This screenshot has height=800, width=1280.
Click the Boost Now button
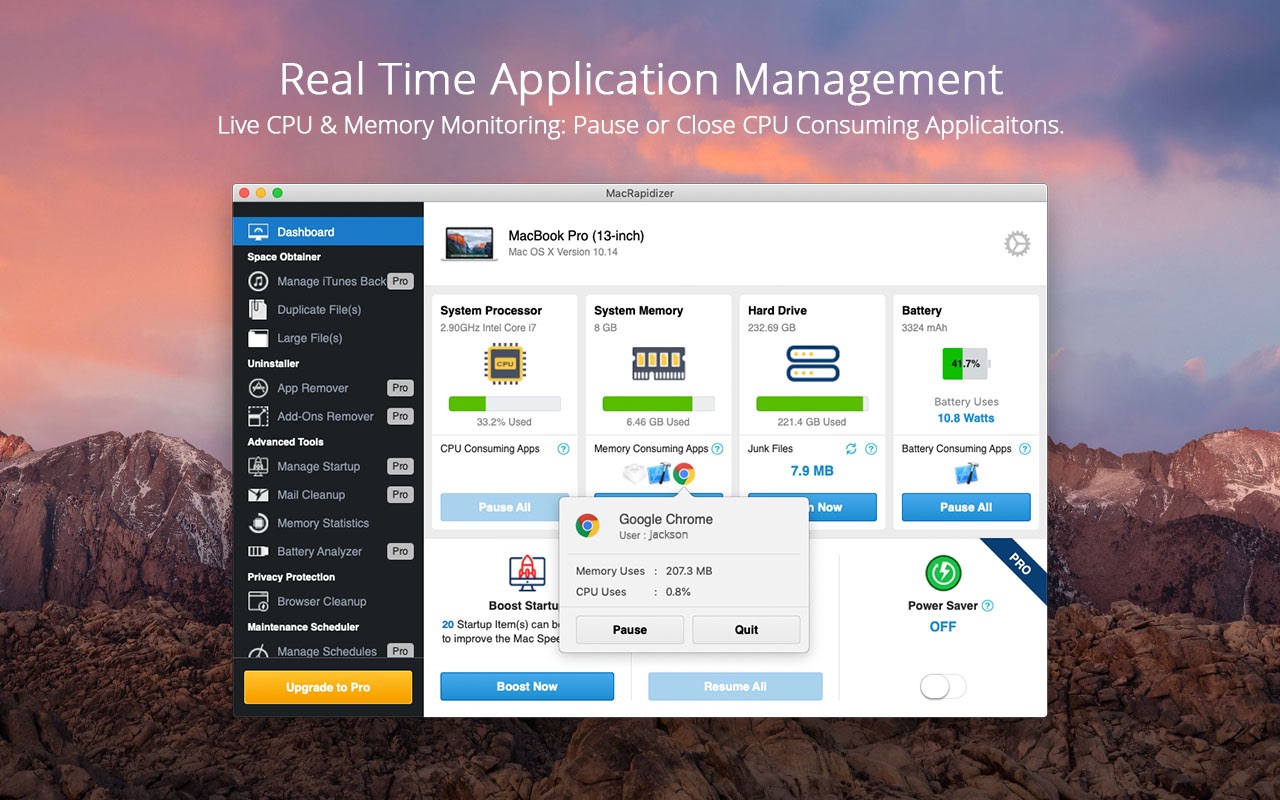click(x=527, y=686)
